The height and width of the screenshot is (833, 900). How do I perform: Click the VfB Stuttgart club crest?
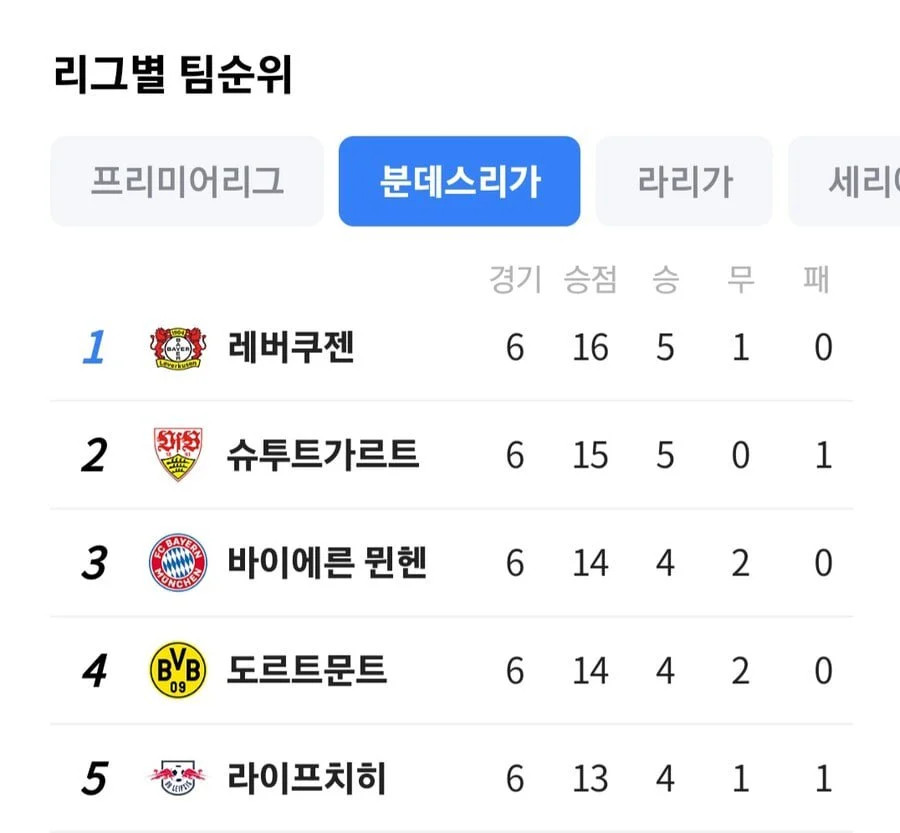(178, 454)
